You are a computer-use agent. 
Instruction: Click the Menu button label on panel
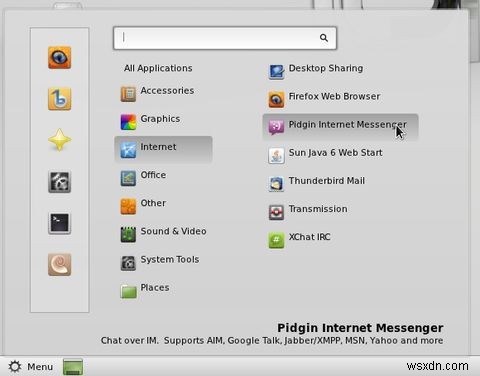pyautogui.click(x=40, y=367)
